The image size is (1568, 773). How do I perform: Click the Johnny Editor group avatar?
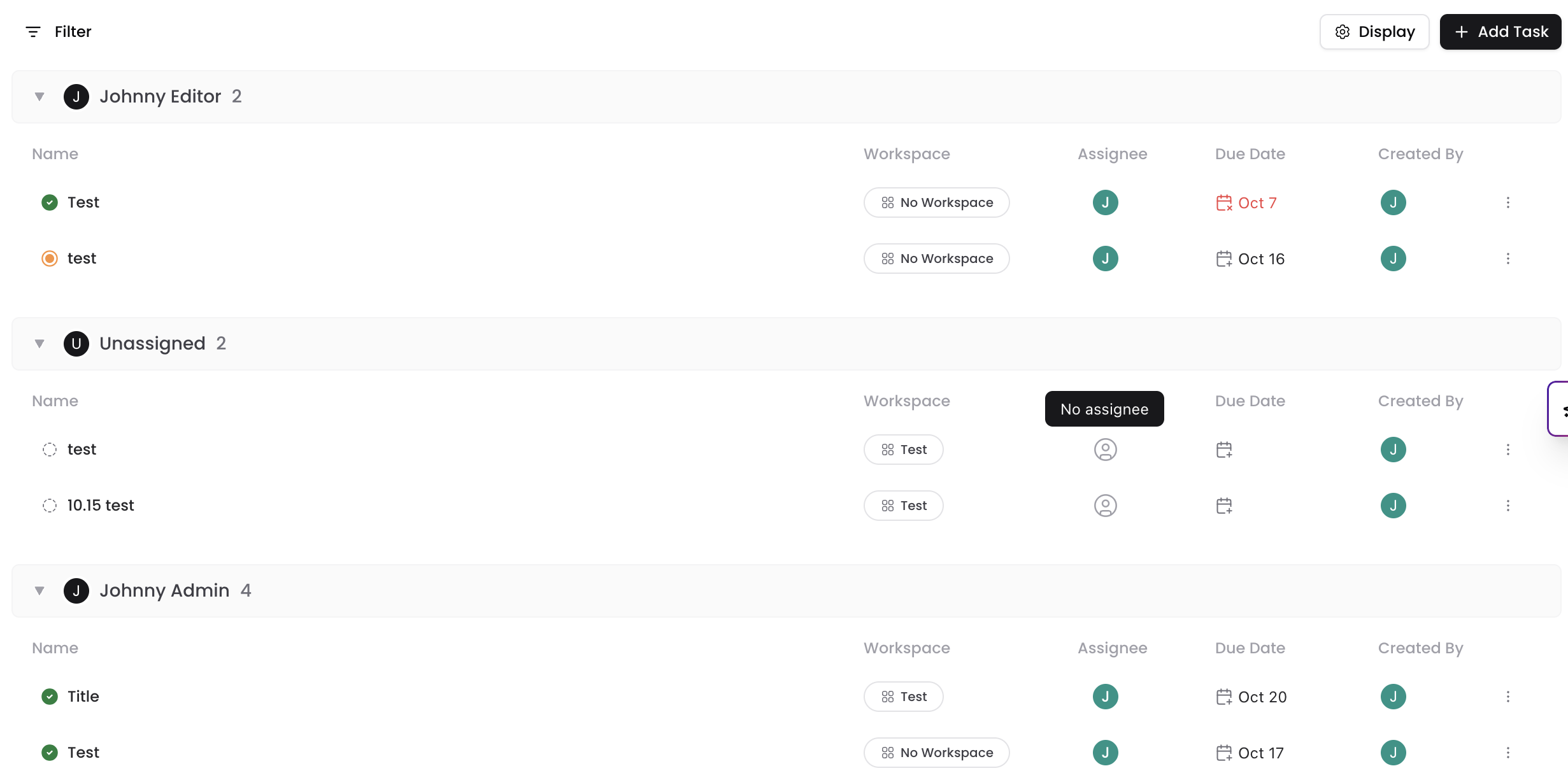tap(76, 97)
